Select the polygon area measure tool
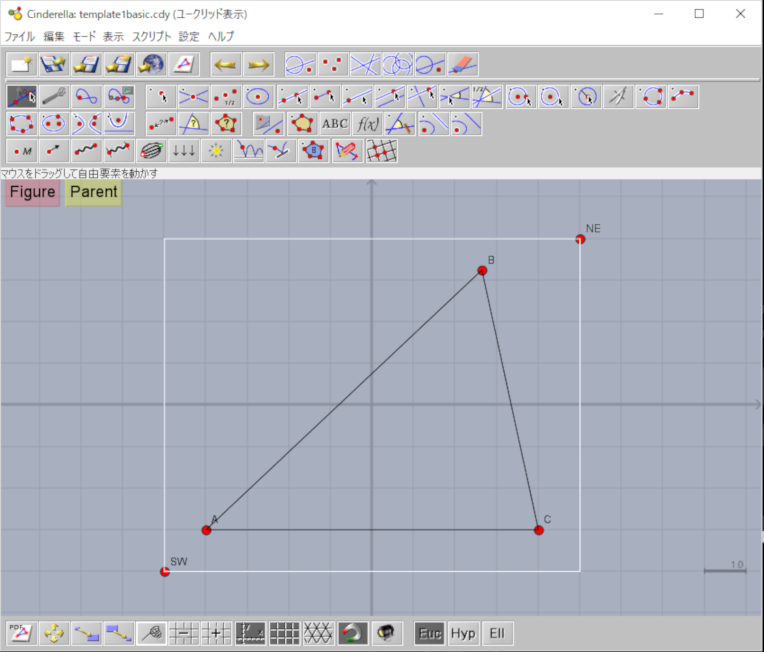The width and height of the screenshot is (764, 652). 226,124
